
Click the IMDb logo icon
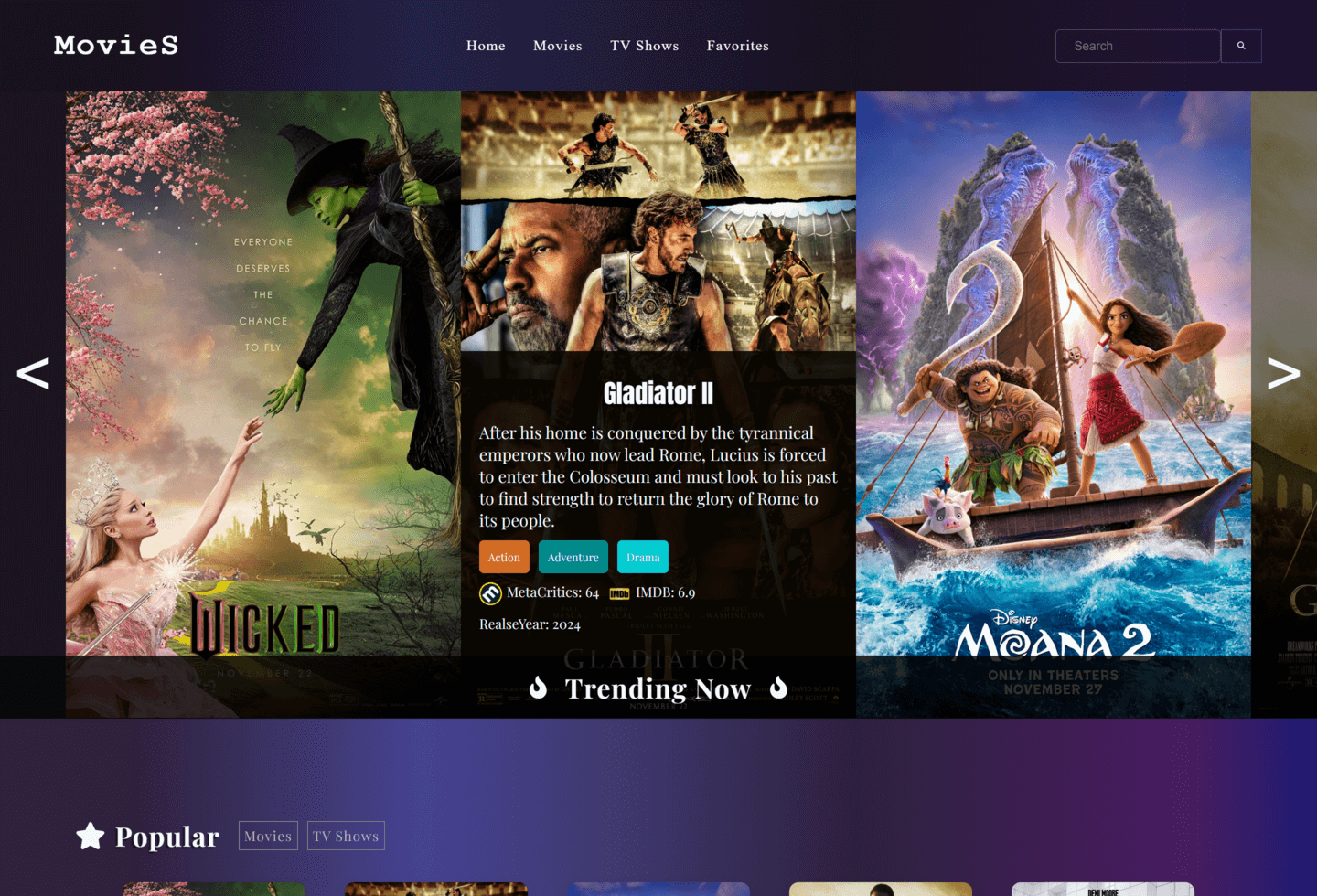click(x=619, y=593)
